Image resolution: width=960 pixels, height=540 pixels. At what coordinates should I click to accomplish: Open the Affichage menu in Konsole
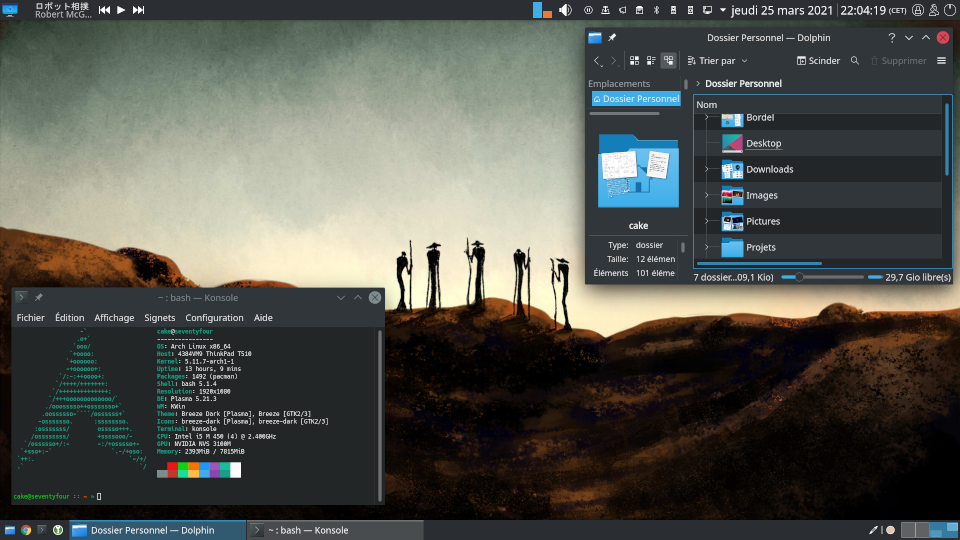pos(114,318)
